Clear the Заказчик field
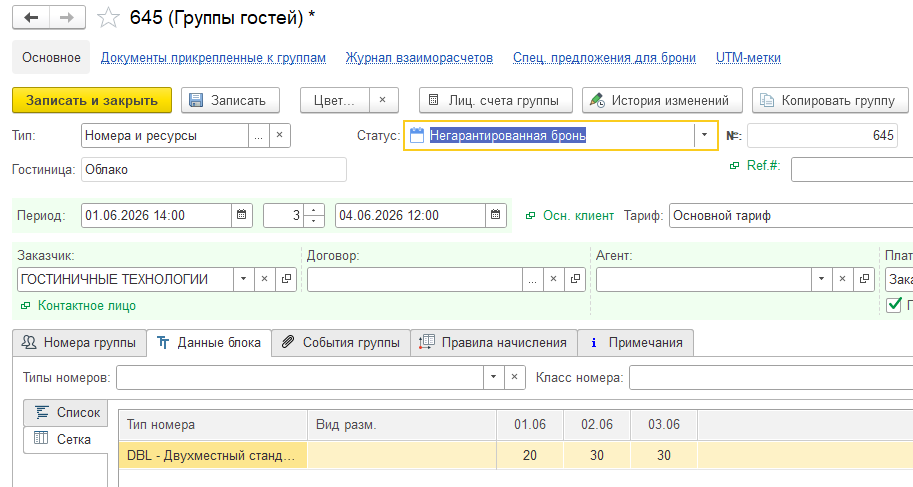The height and width of the screenshot is (487, 913). click(x=264, y=279)
